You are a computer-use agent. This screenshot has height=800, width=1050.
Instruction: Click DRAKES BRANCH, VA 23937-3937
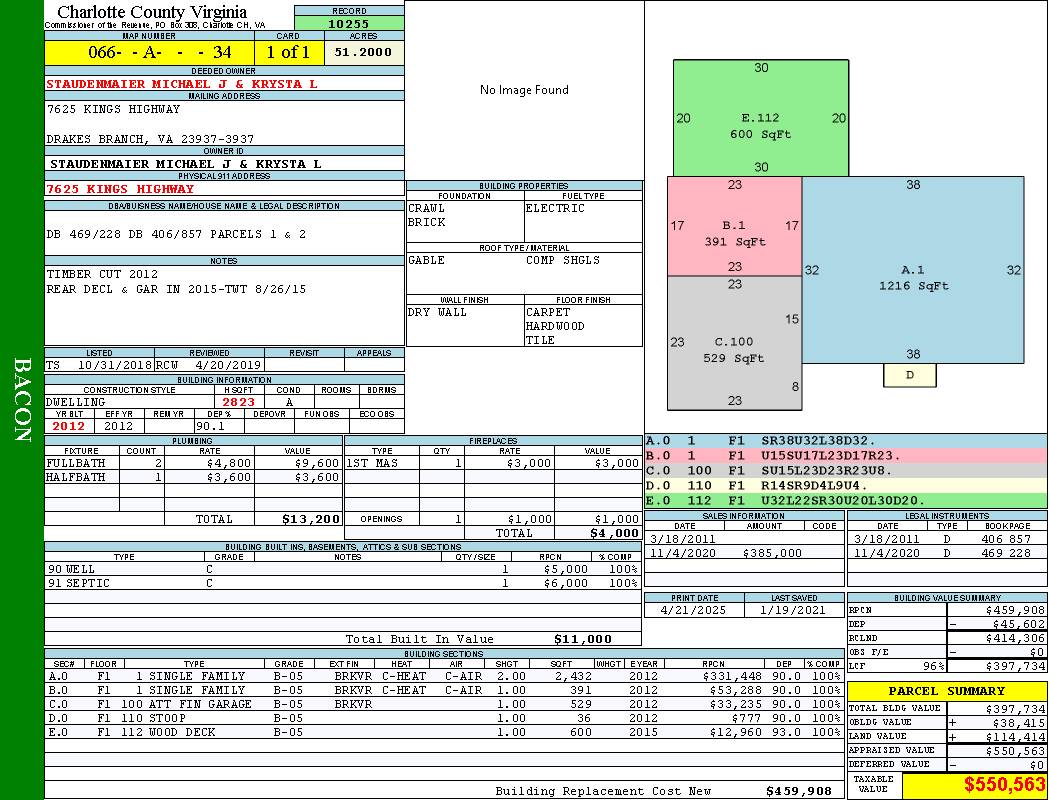coord(150,139)
